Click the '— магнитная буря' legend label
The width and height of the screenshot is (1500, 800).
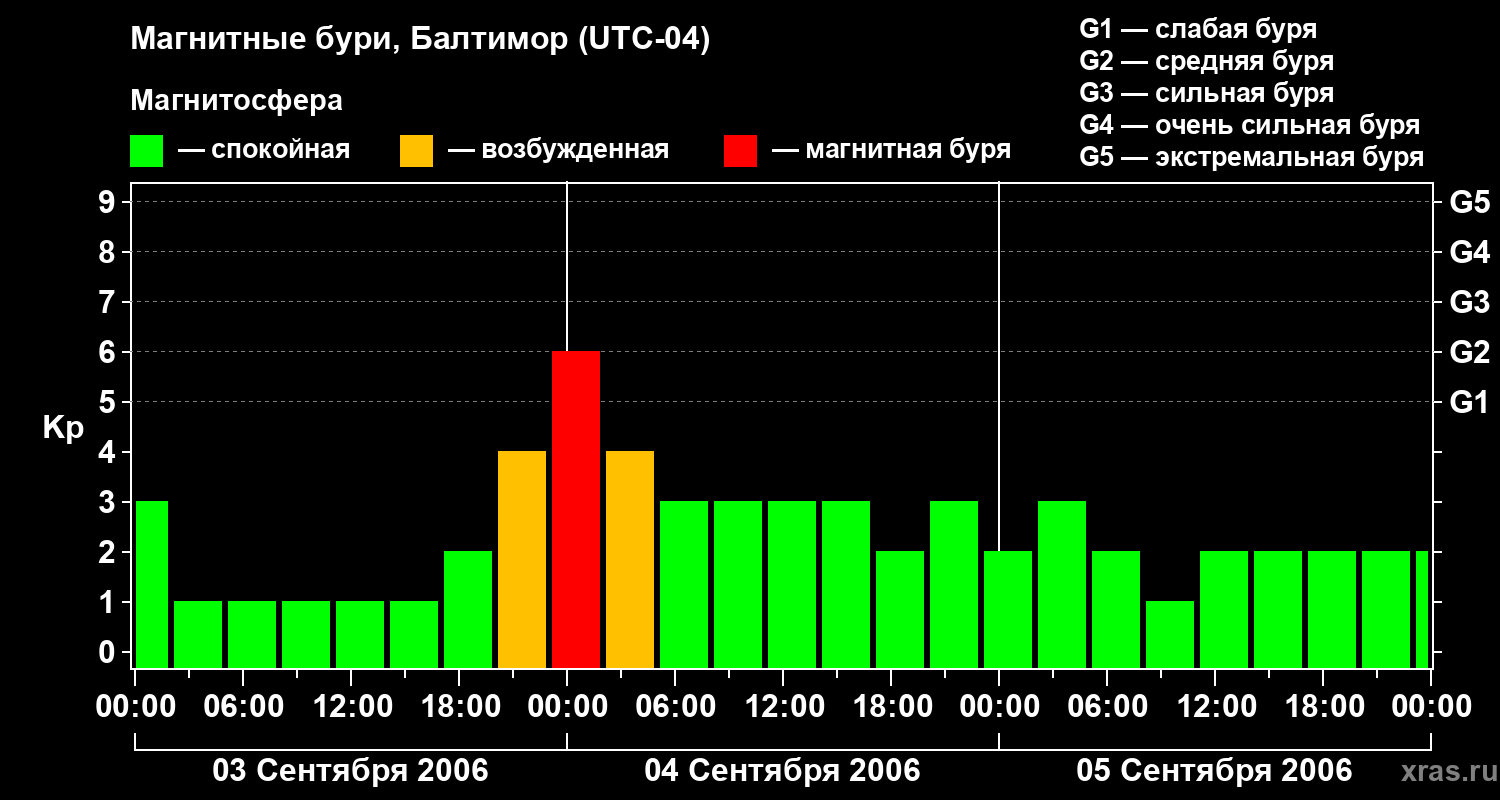891,150
